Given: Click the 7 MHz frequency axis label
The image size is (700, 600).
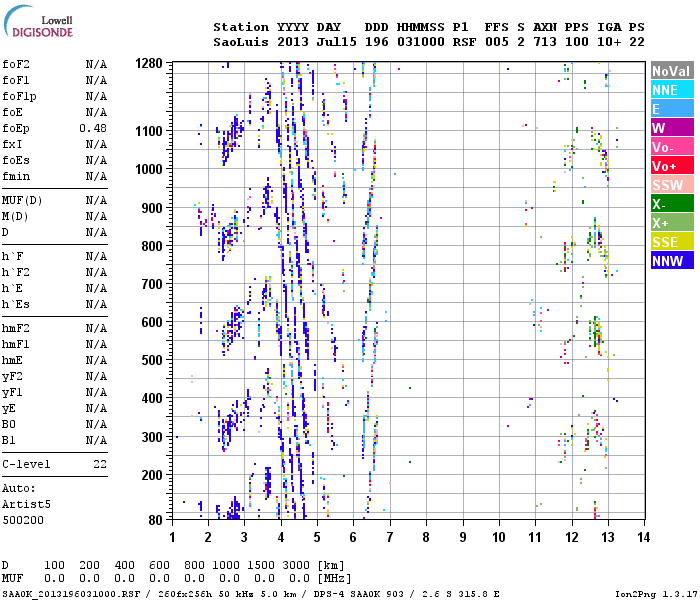Looking at the screenshot, I should pyautogui.click(x=390, y=537).
